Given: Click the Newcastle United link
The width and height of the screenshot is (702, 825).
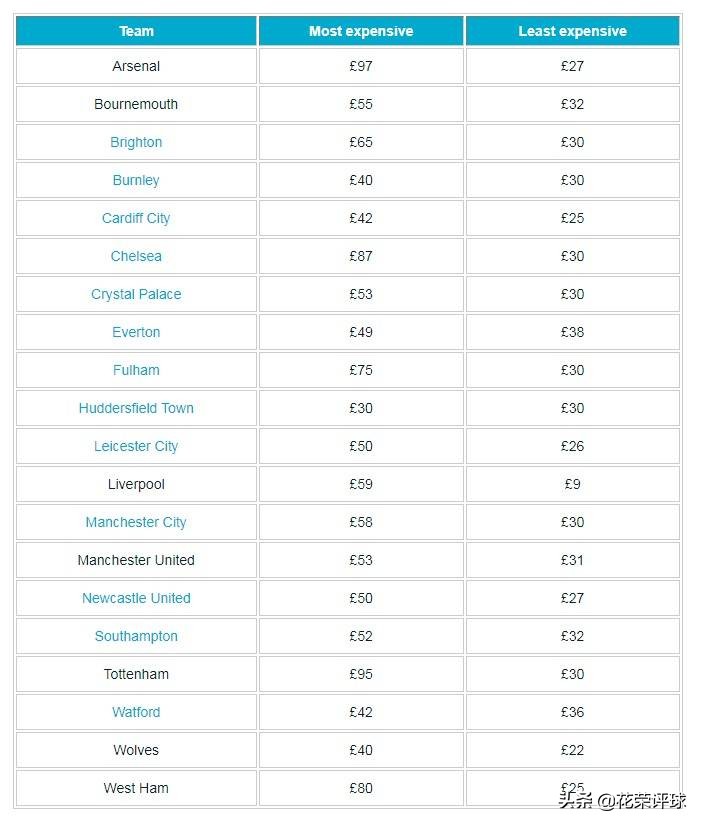Looking at the screenshot, I should coord(136,598).
